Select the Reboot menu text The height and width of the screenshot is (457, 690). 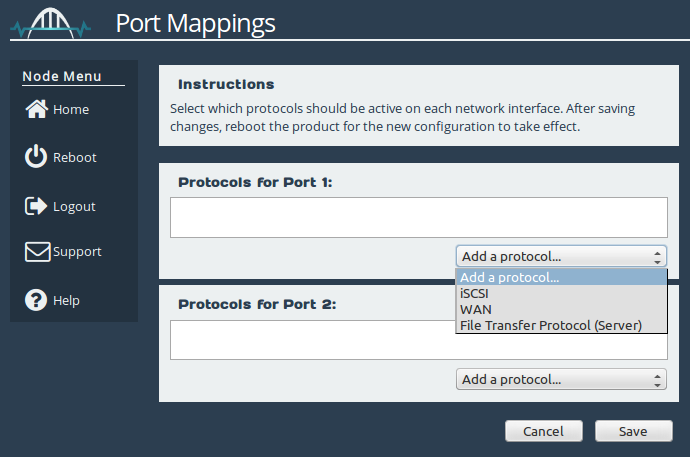pos(74,157)
